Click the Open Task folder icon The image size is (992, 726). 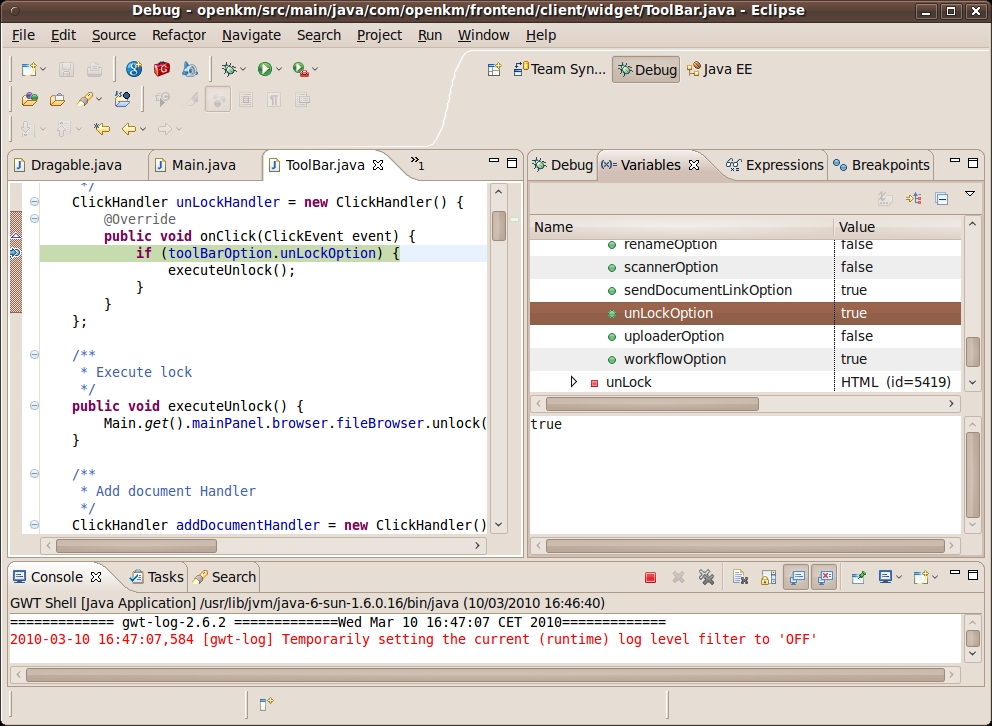pyautogui.click(x=57, y=99)
